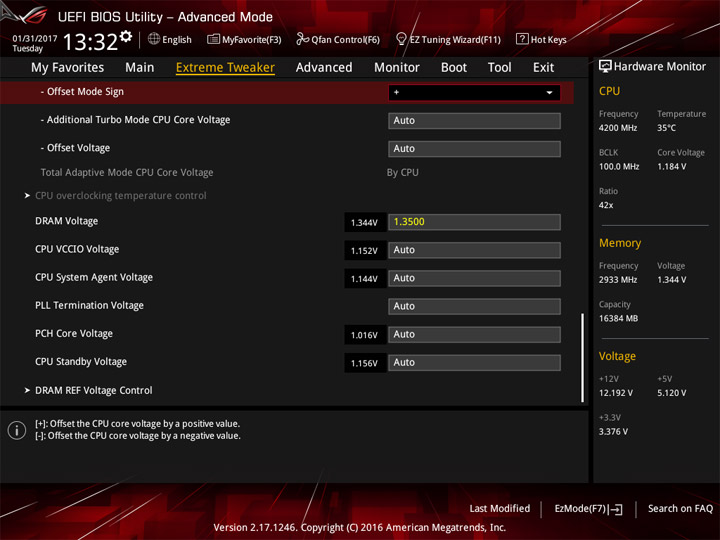Click CPU System Agent Voltage field
Viewport: 720px width, 540px height.
coord(474,278)
